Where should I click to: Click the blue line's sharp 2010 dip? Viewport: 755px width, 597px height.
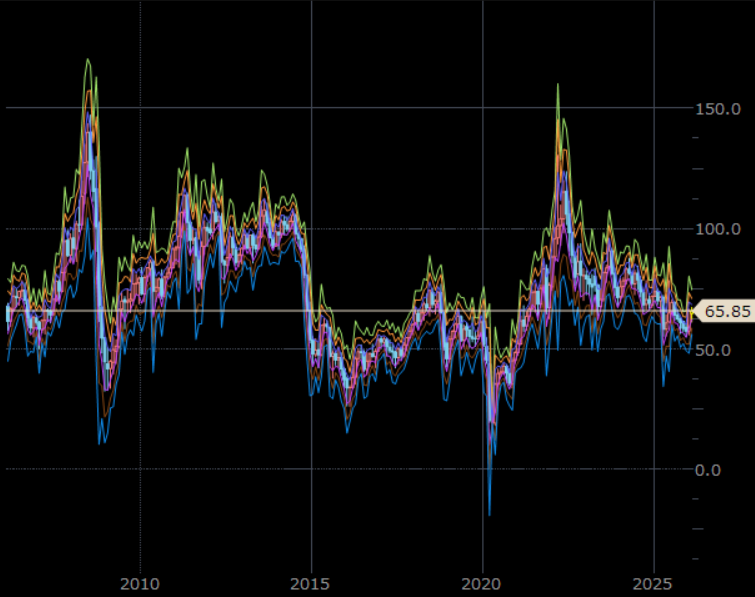153,372
